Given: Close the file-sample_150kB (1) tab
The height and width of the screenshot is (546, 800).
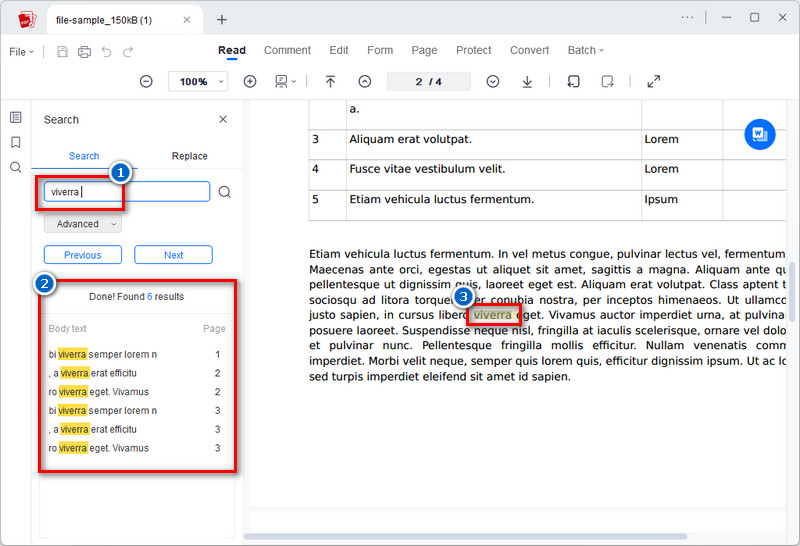Looking at the screenshot, I should click(x=187, y=20).
